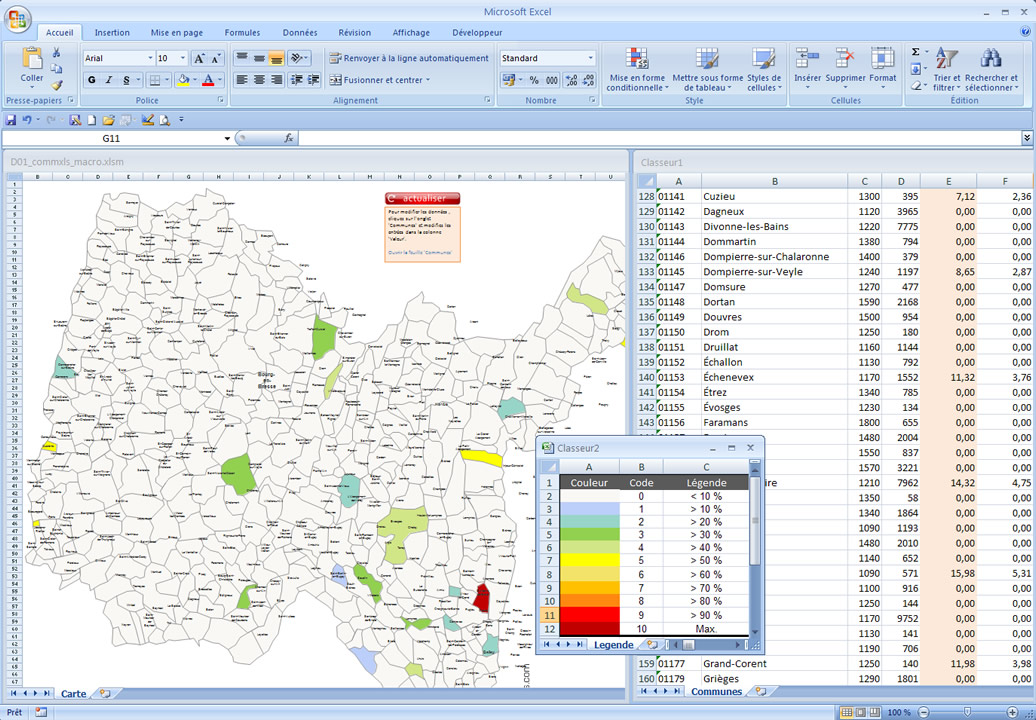Image resolution: width=1036 pixels, height=720 pixels.
Task: Click the eraser clear icon in Édition
Action: 916,85
